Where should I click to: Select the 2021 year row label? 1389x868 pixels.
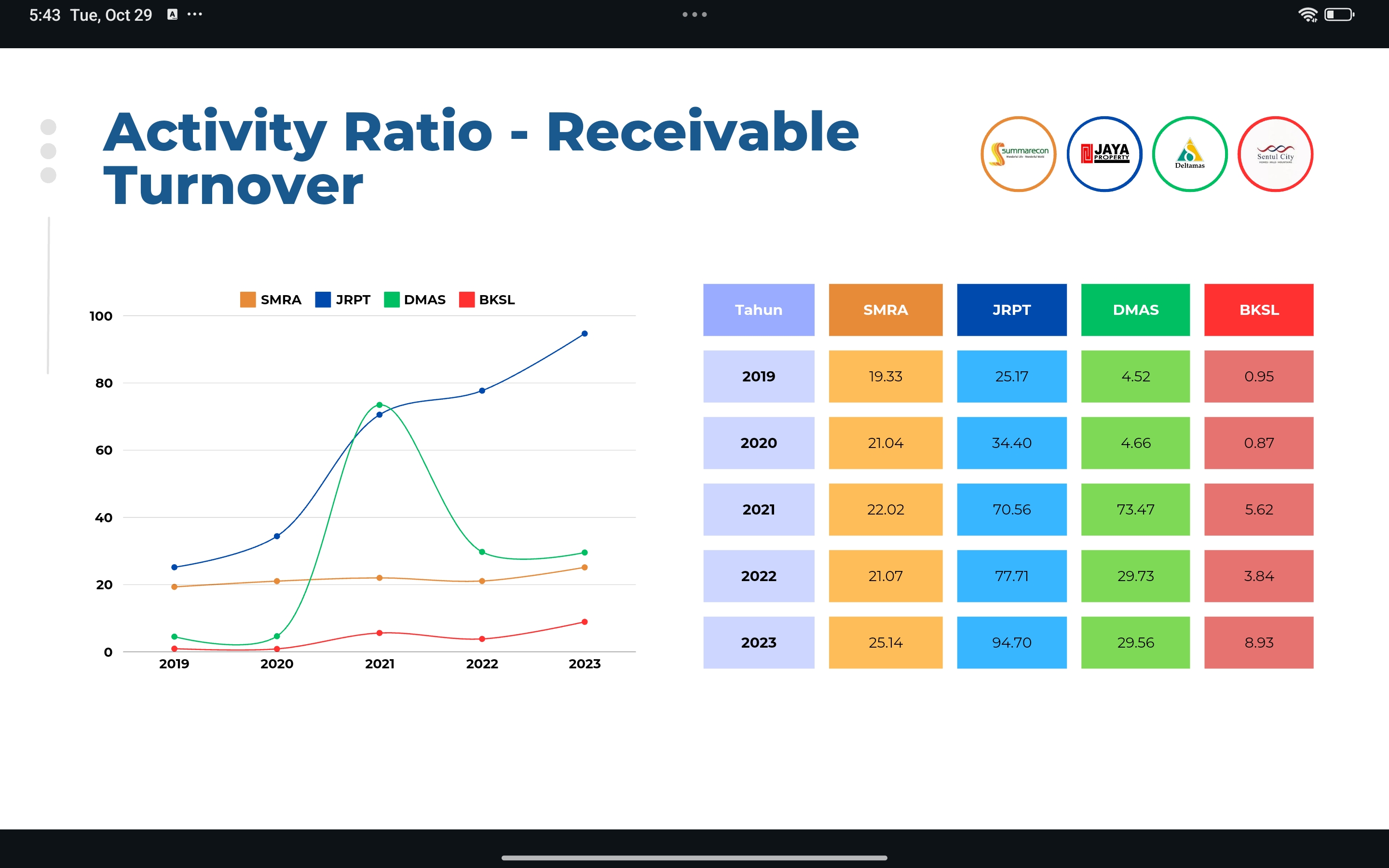tap(759, 510)
